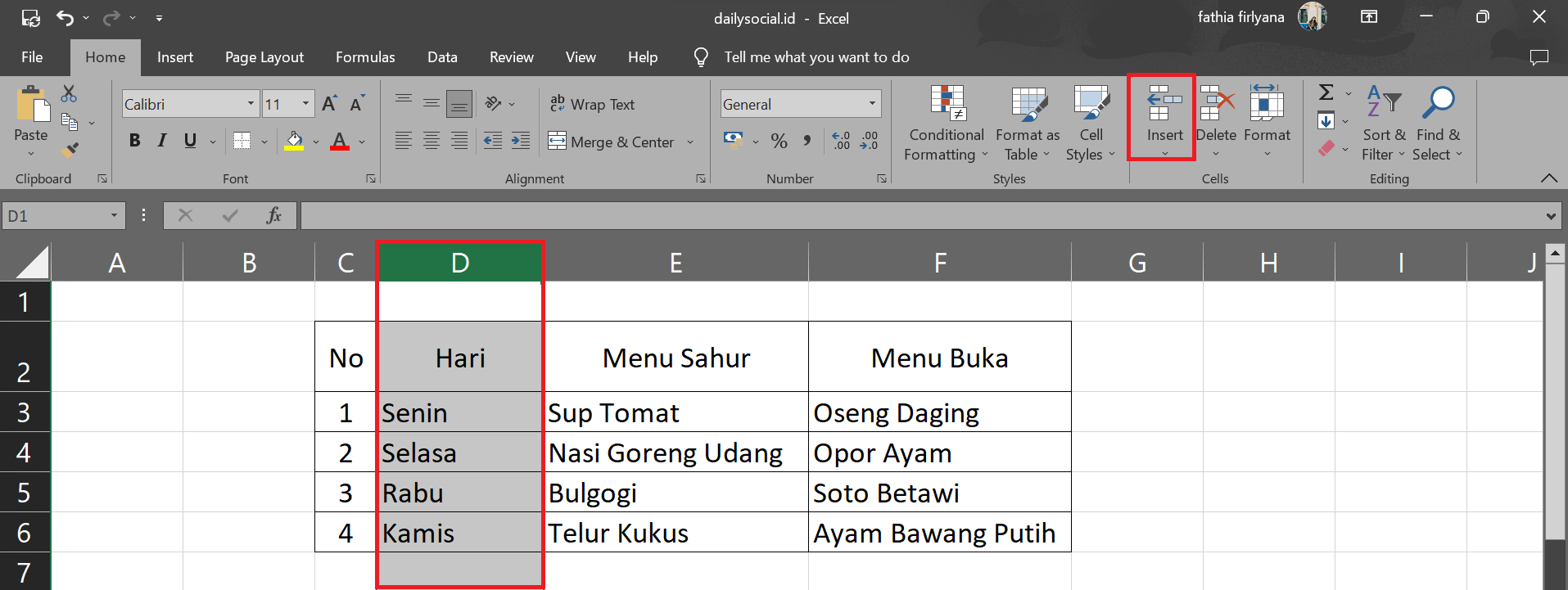Open the General number format dropdown
1568x590 pixels.
tap(872, 104)
